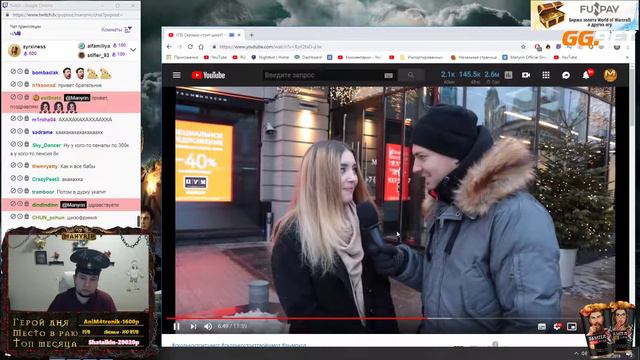Delete the CrazyPeet3 chat message

point(27,178)
